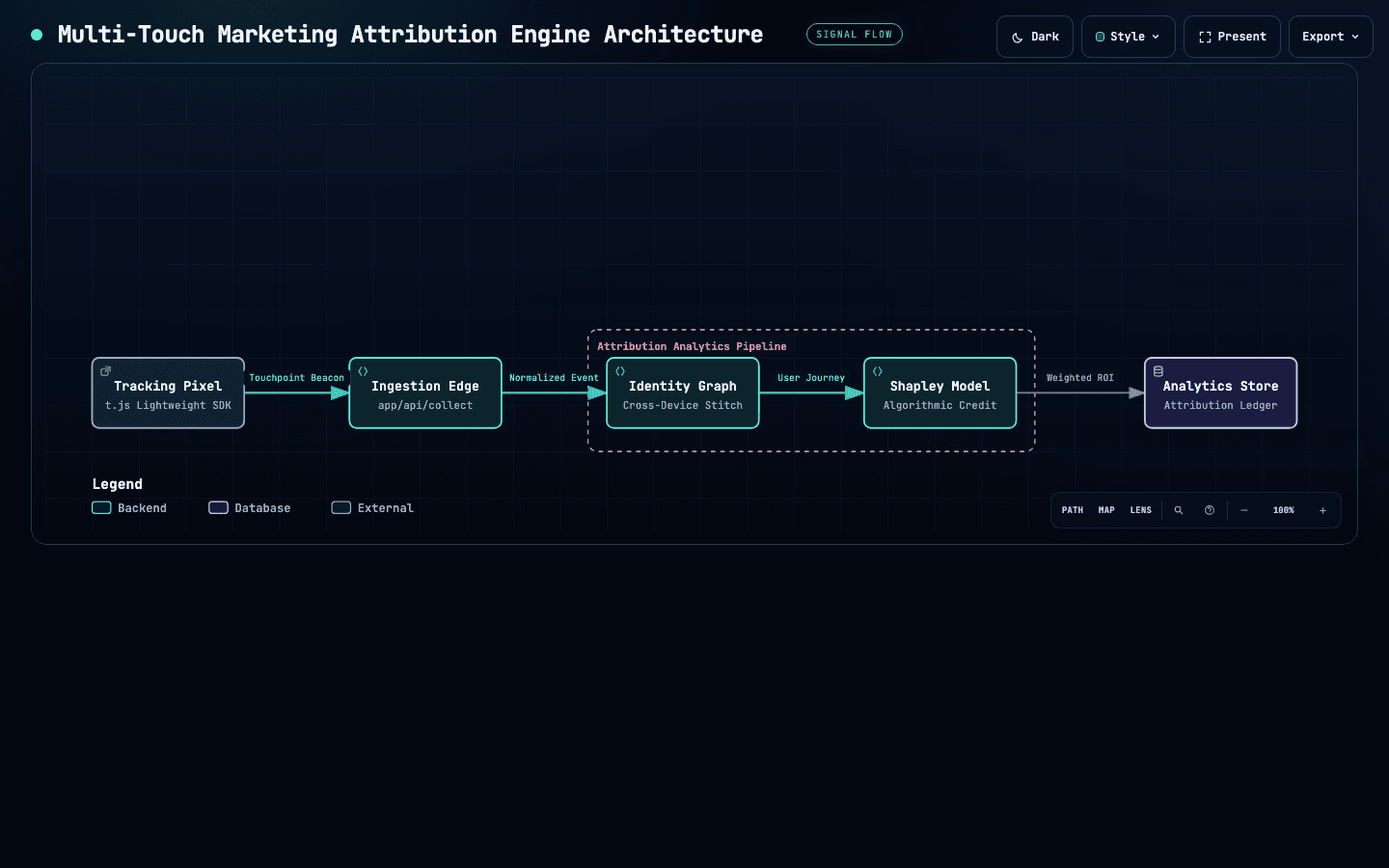
Task: Click the External legend label
Action: pyautogui.click(x=386, y=508)
